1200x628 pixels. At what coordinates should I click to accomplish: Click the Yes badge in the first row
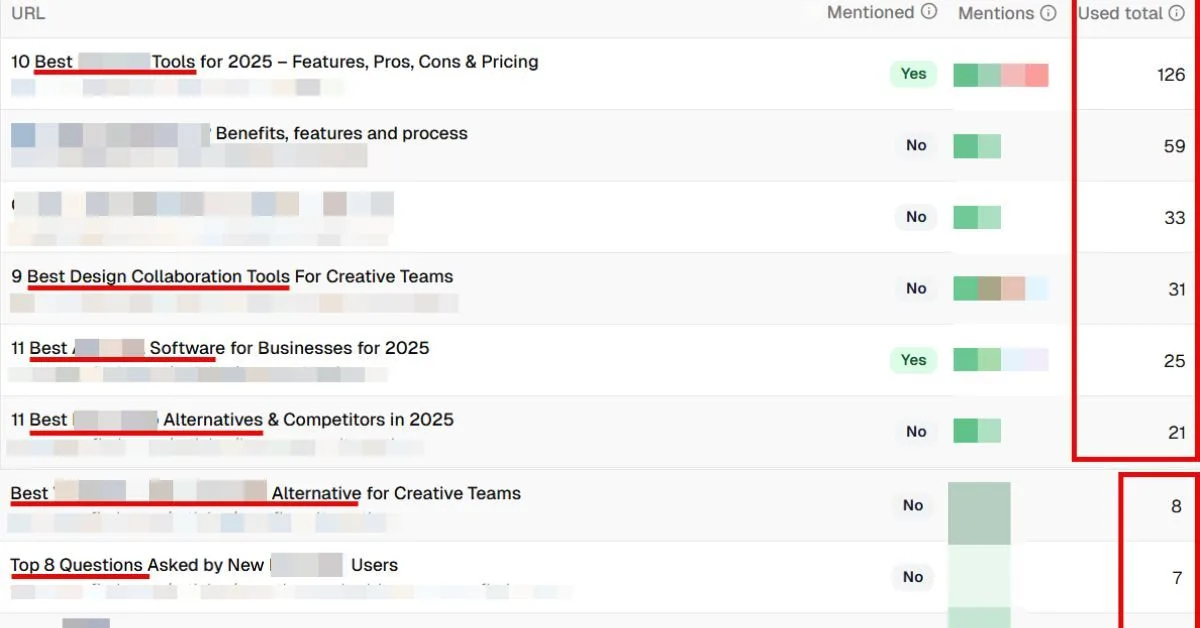914,73
